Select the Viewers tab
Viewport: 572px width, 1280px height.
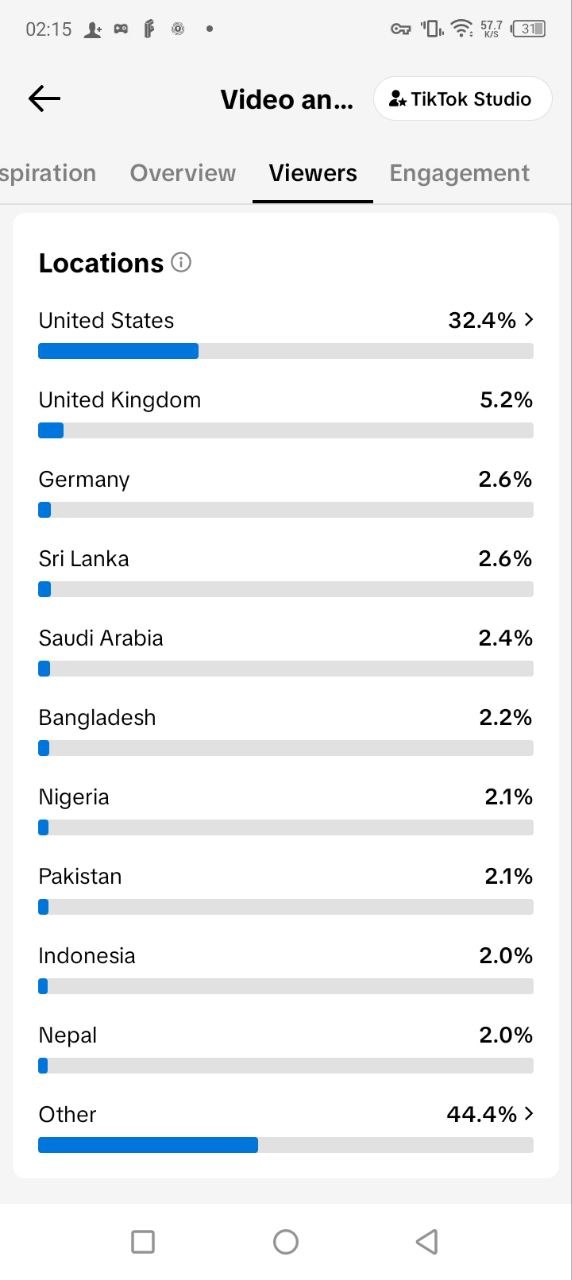coord(313,173)
